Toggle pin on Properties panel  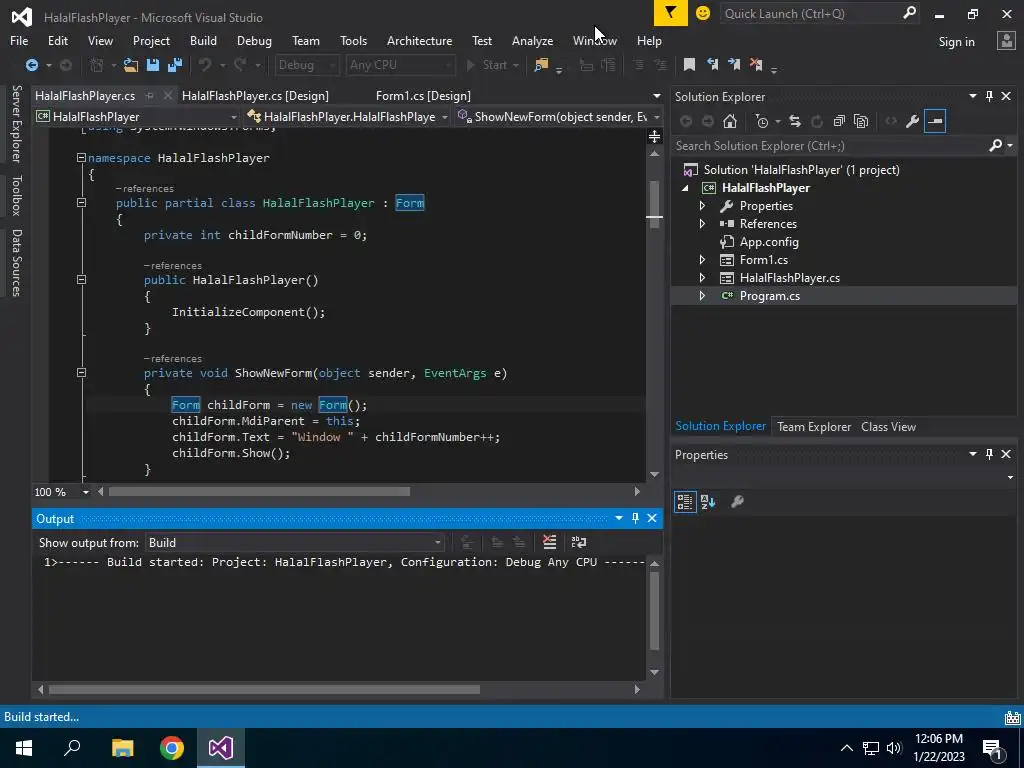(989, 454)
